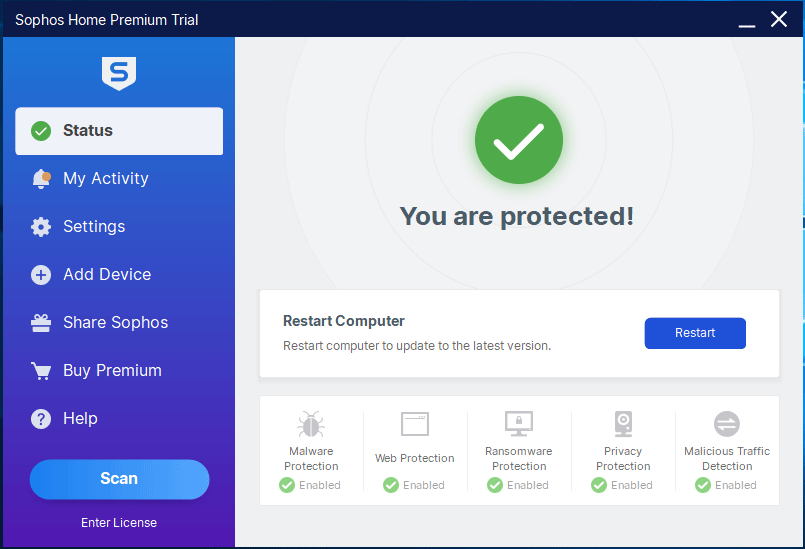Click the Buy Premium cart icon
The width and height of the screenshot is (805, 549).
point(41,371)
